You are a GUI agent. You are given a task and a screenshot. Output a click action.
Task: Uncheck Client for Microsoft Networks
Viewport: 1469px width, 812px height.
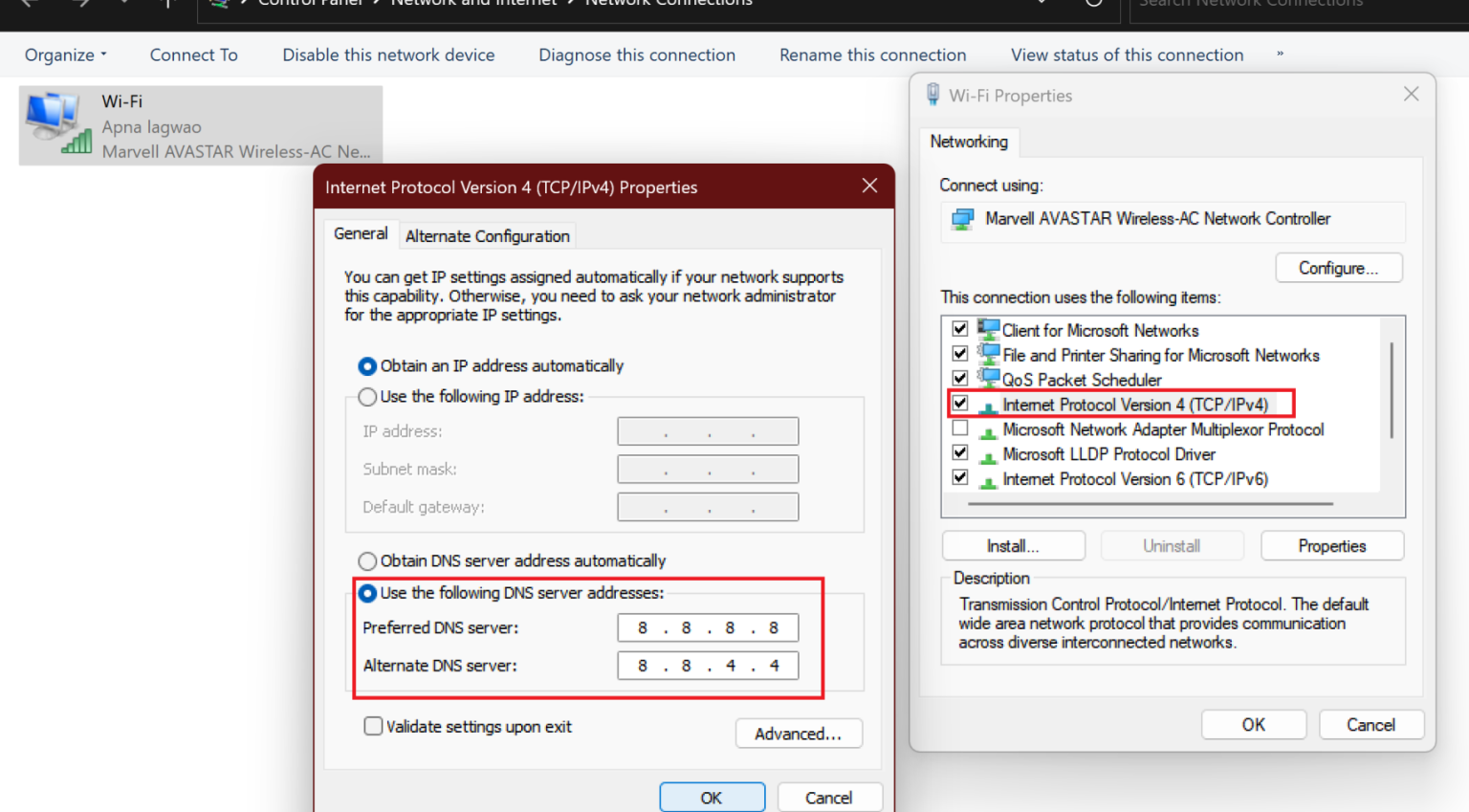click(x=960, y=329)
